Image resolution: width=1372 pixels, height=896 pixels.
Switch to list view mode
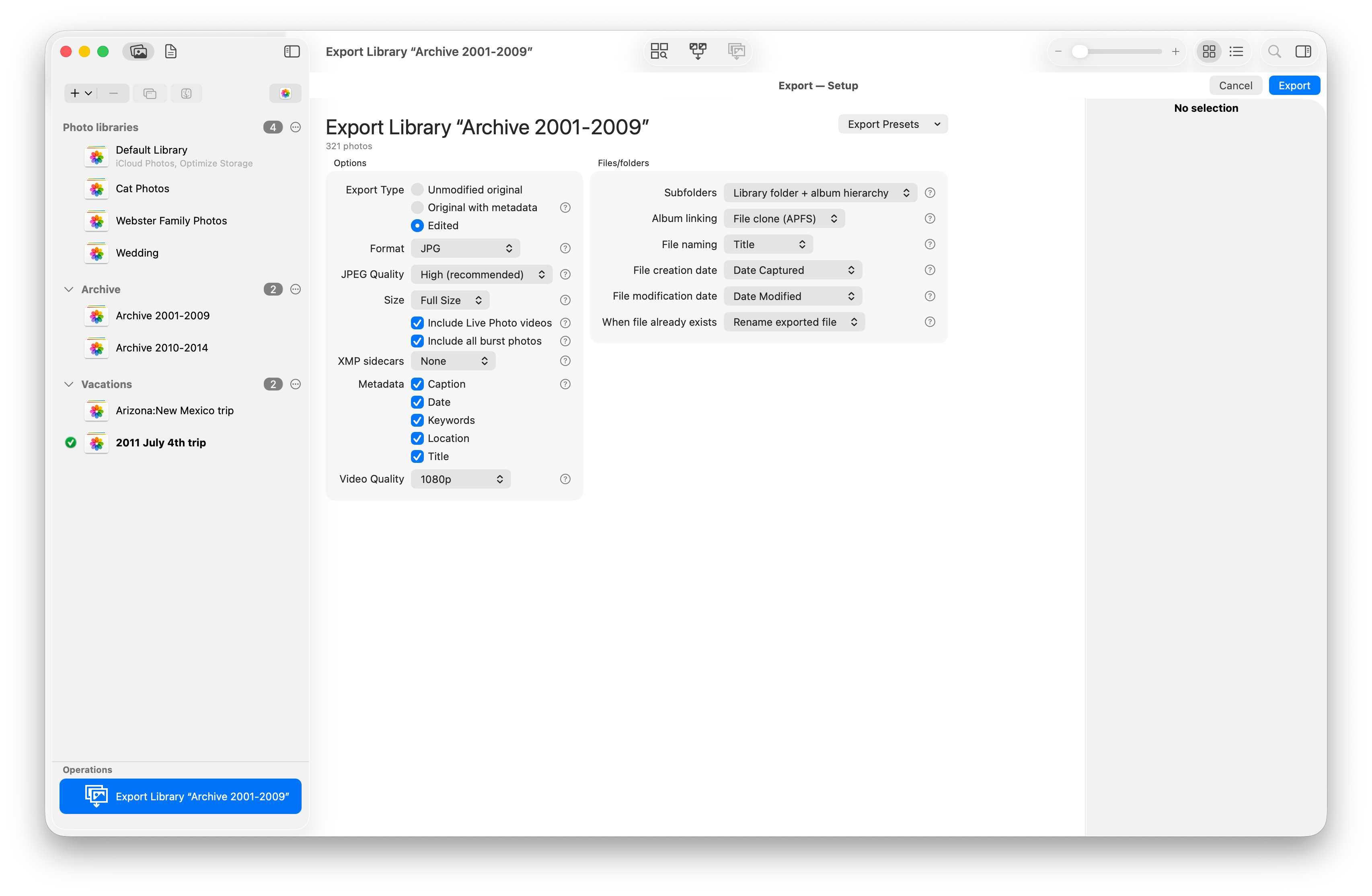point(1236,51)
